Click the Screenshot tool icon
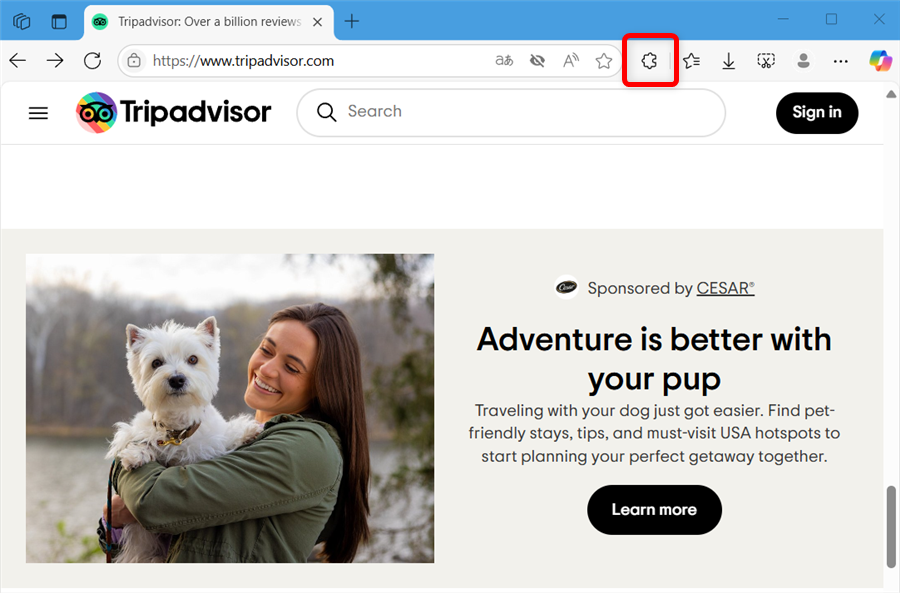This screenshot has width=900, height=593. click(766, 61)
